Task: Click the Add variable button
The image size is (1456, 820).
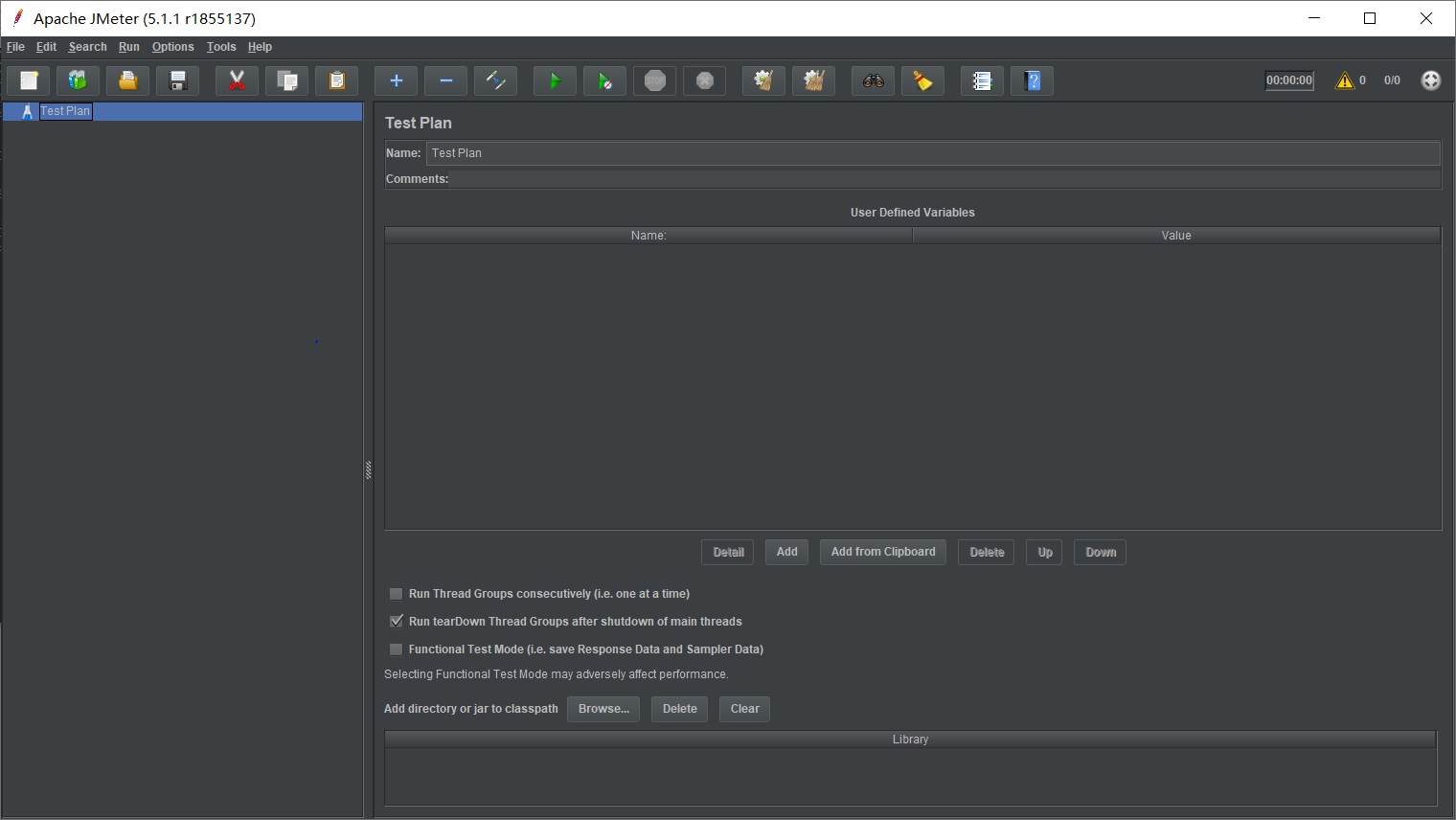Action: [x=787, y=553]
